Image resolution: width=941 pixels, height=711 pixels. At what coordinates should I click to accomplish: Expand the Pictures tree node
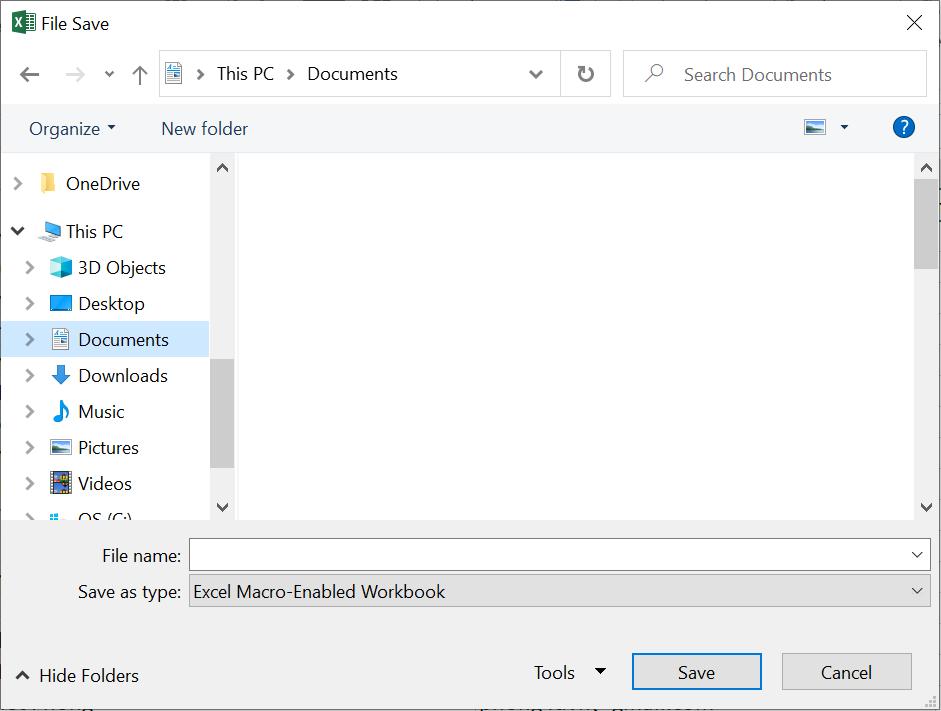click(x=29, y=448)
